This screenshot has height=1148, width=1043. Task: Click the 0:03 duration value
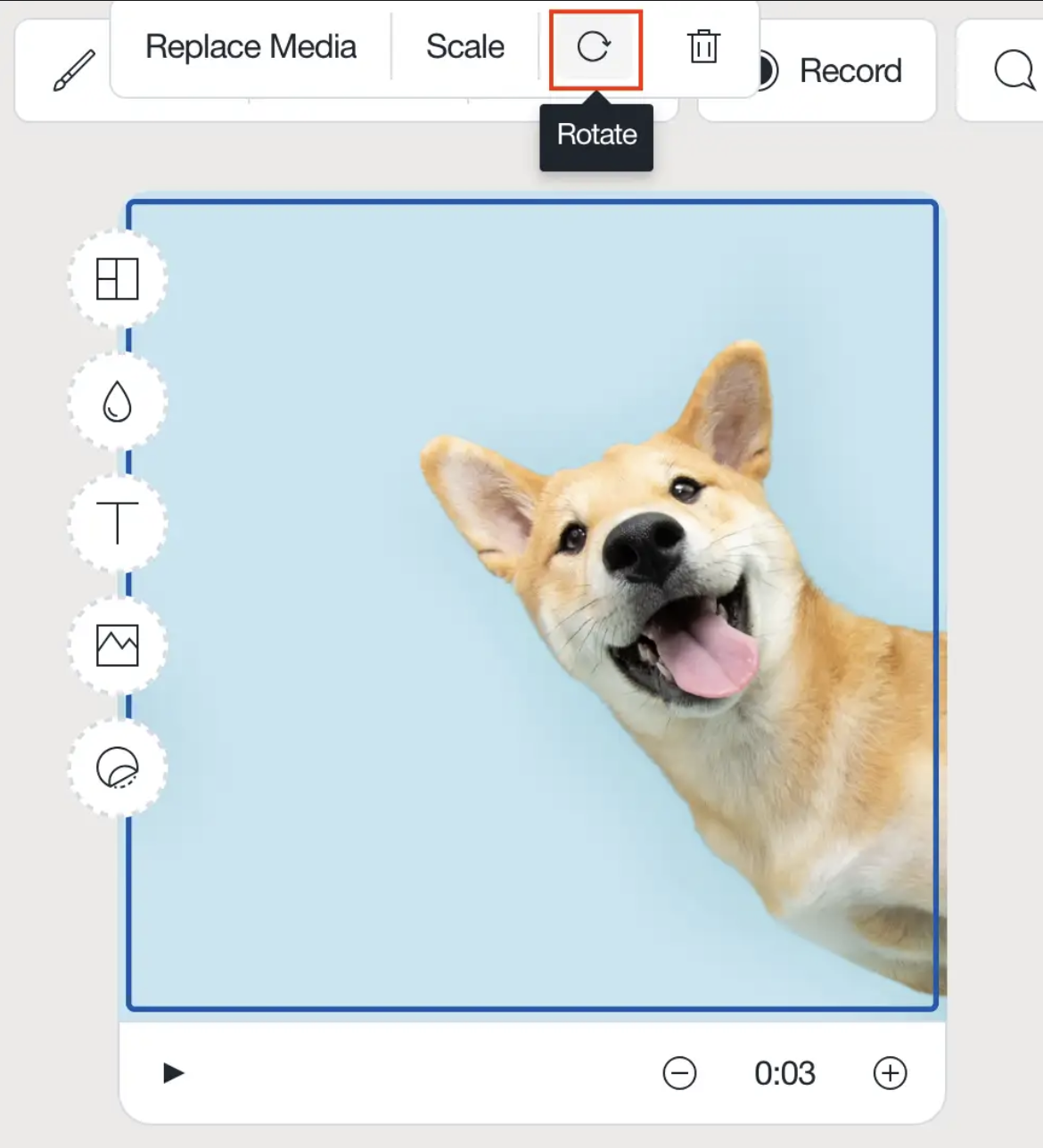click(784, 1073)
